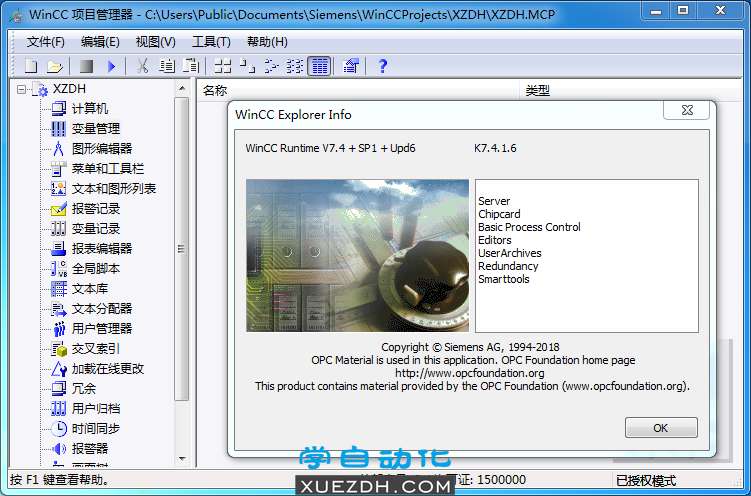Image resolution: width=751 pixels, height=496 pixels.
Task: Click tree scrollbar down arrow
Action: (x=182, y=459)
